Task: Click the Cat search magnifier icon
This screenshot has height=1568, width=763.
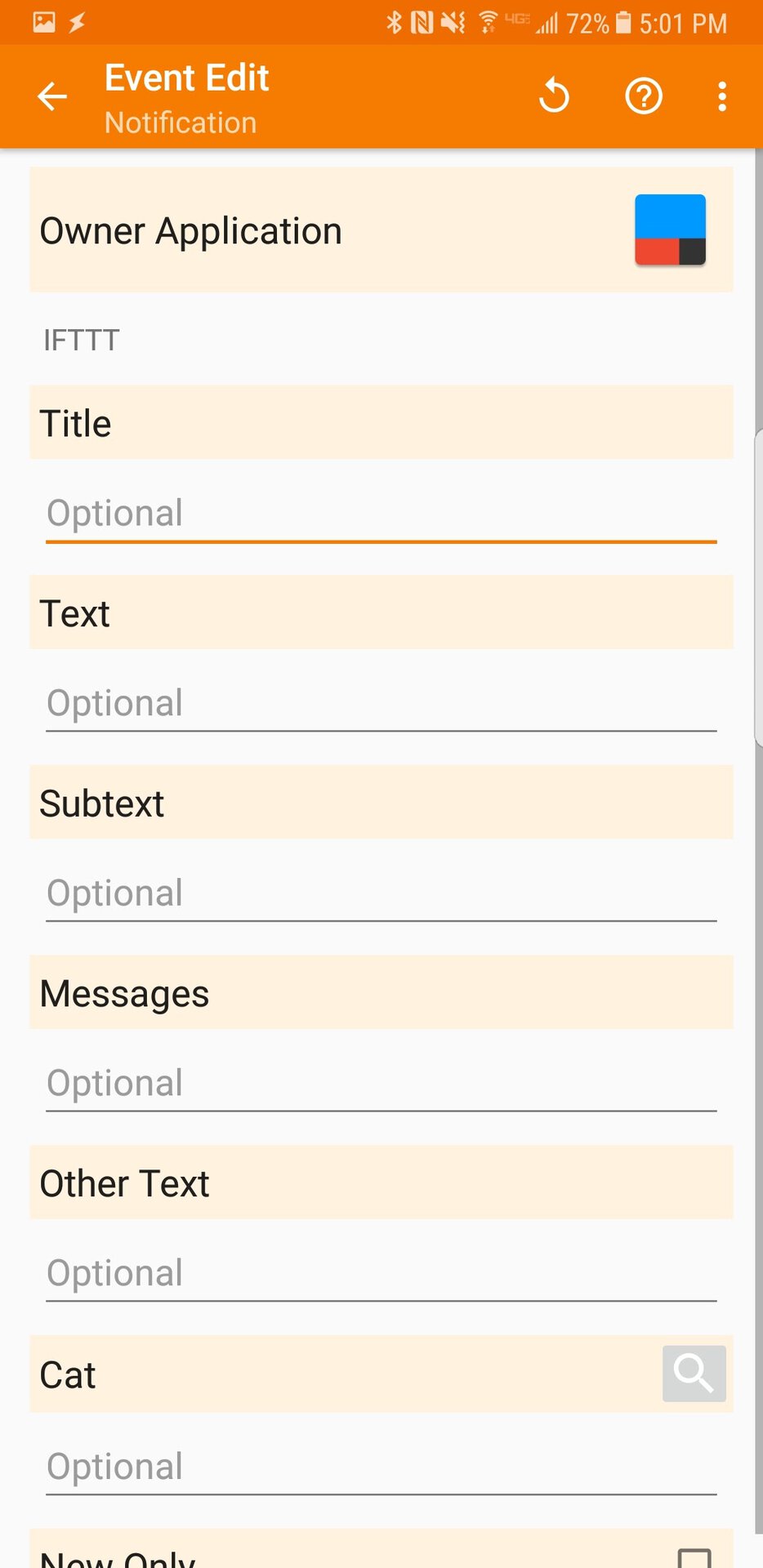Action: [694, 1374]
